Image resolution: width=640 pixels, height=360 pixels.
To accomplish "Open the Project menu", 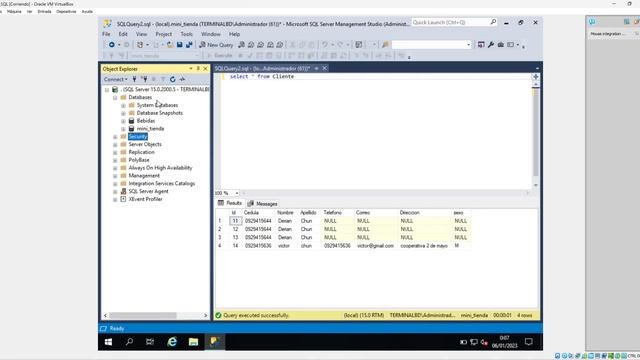I will [164, 34].
